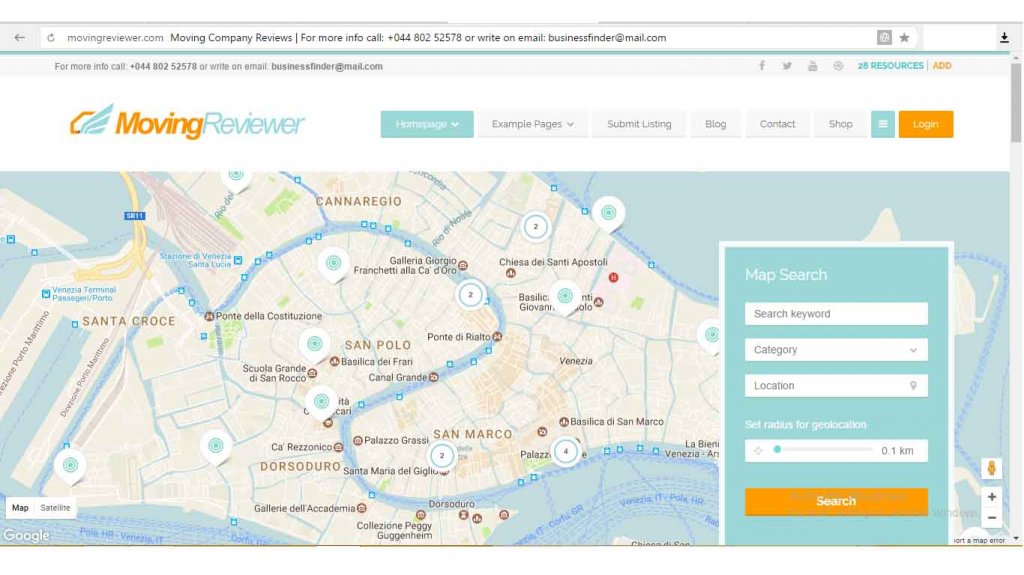
Task: Click the Google logo on the map
Action: pos(26,535)
